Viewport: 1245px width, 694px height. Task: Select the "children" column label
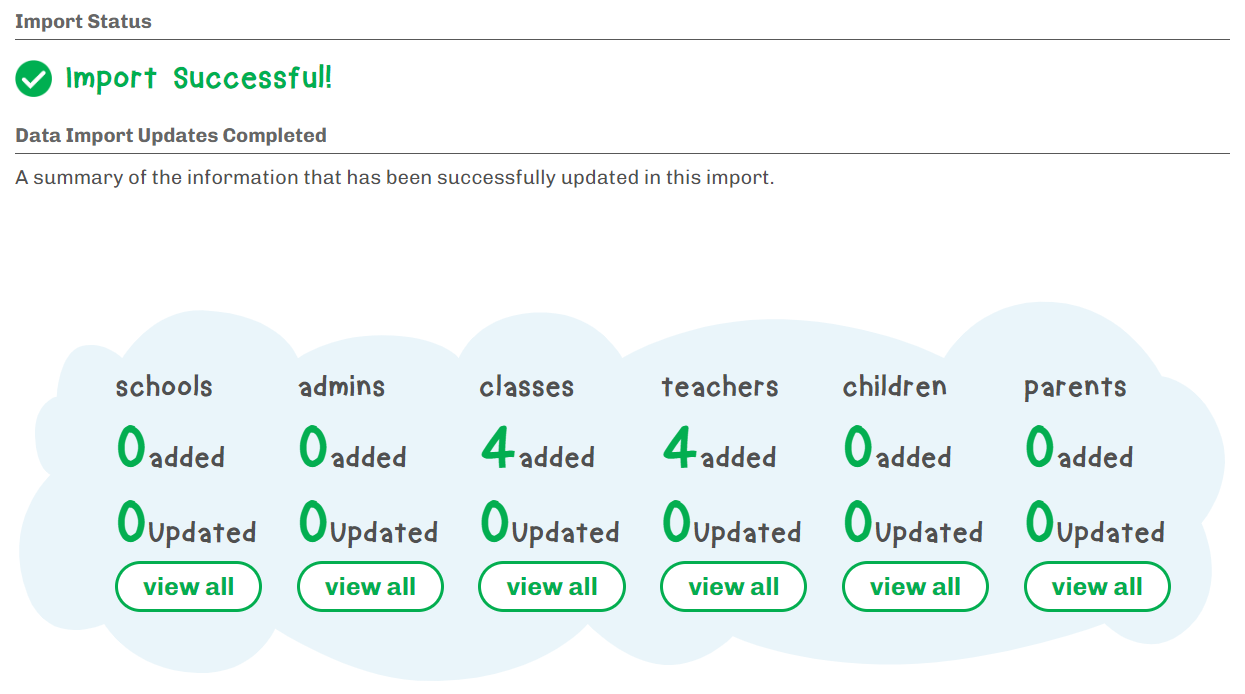pos(895,387)
